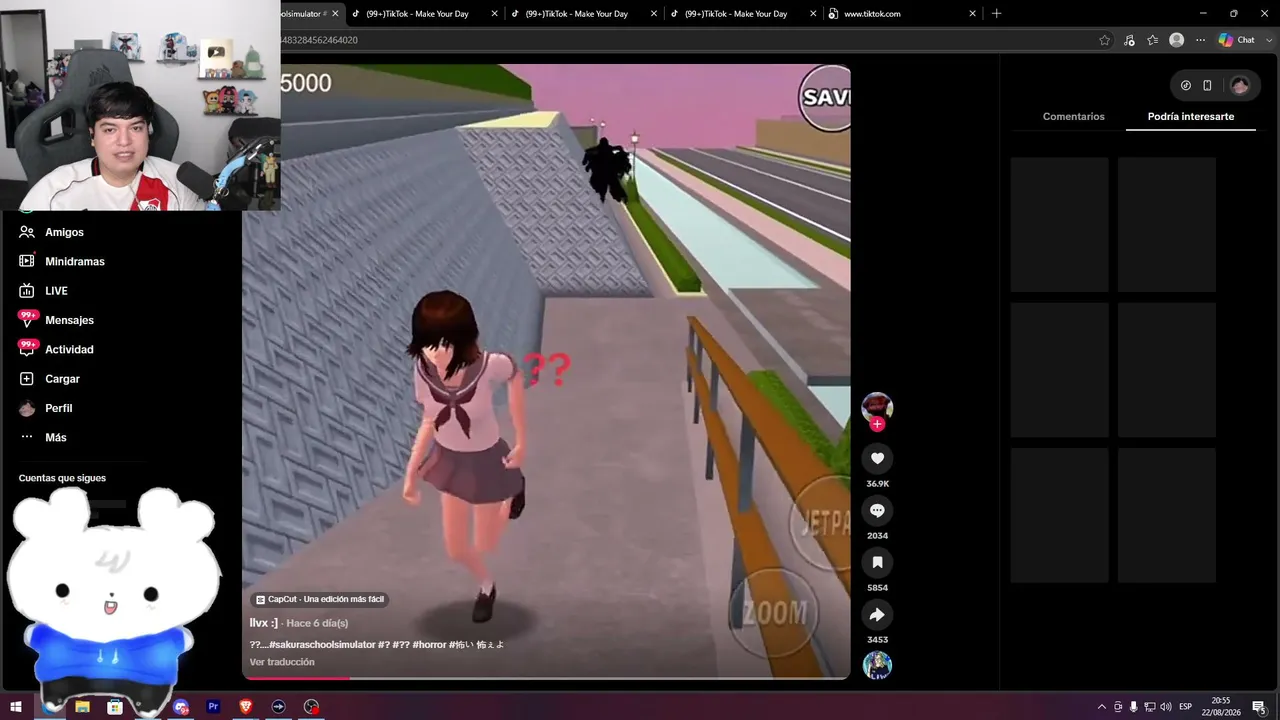The image size is (1280, 720).
Task: Select the Podría interesarte tab
Action: (1190, 117)
